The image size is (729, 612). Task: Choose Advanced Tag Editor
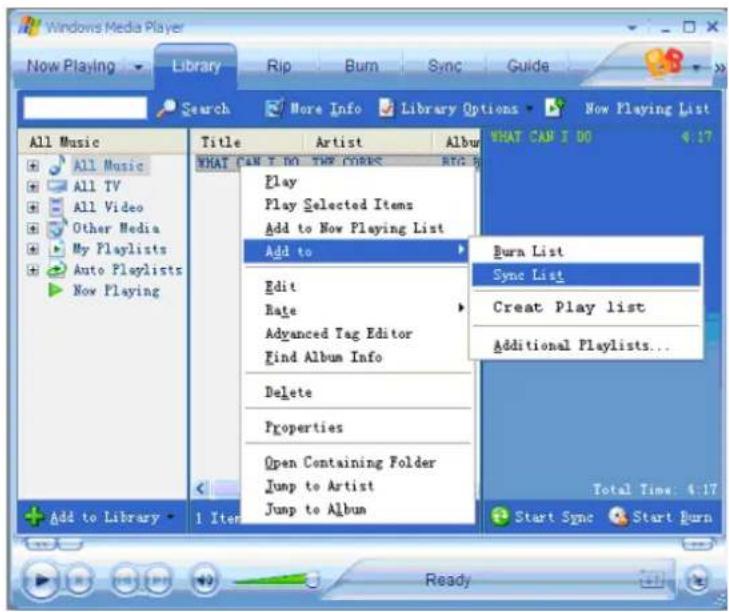point(359,333)
